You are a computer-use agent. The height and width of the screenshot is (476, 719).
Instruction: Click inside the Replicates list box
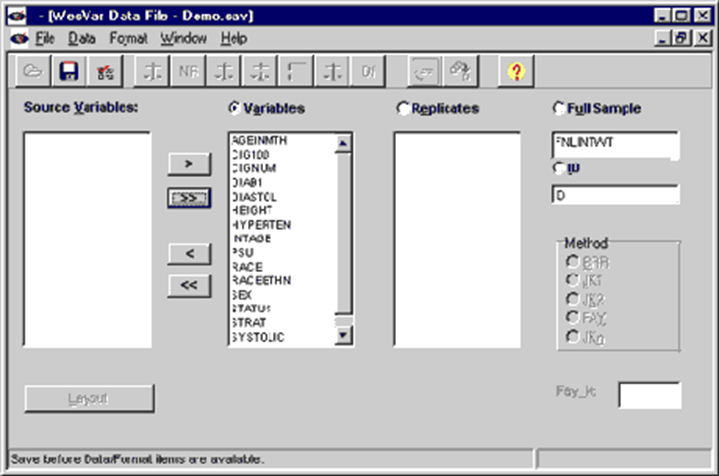coord(457,239)
